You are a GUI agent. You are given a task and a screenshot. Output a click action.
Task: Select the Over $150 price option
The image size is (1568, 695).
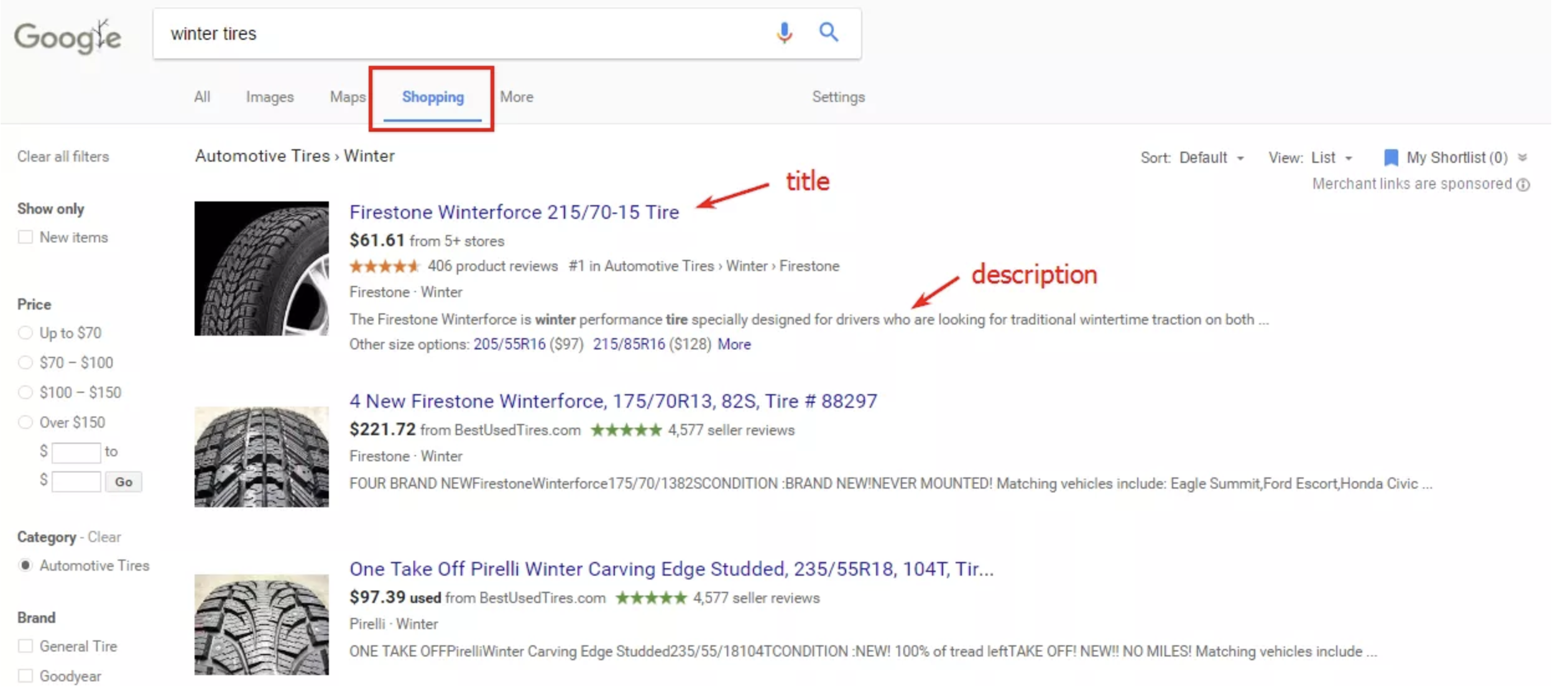(x=25, y=423)
